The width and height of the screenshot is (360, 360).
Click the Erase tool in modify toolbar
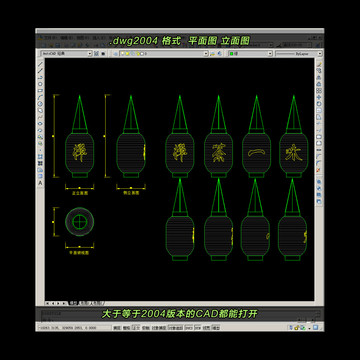[319, 64]
